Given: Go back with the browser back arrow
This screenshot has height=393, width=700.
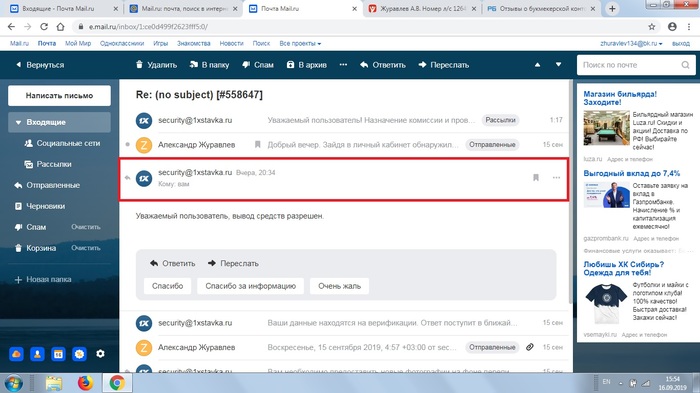Looking at the screenshot, I should tap(11, 27).
